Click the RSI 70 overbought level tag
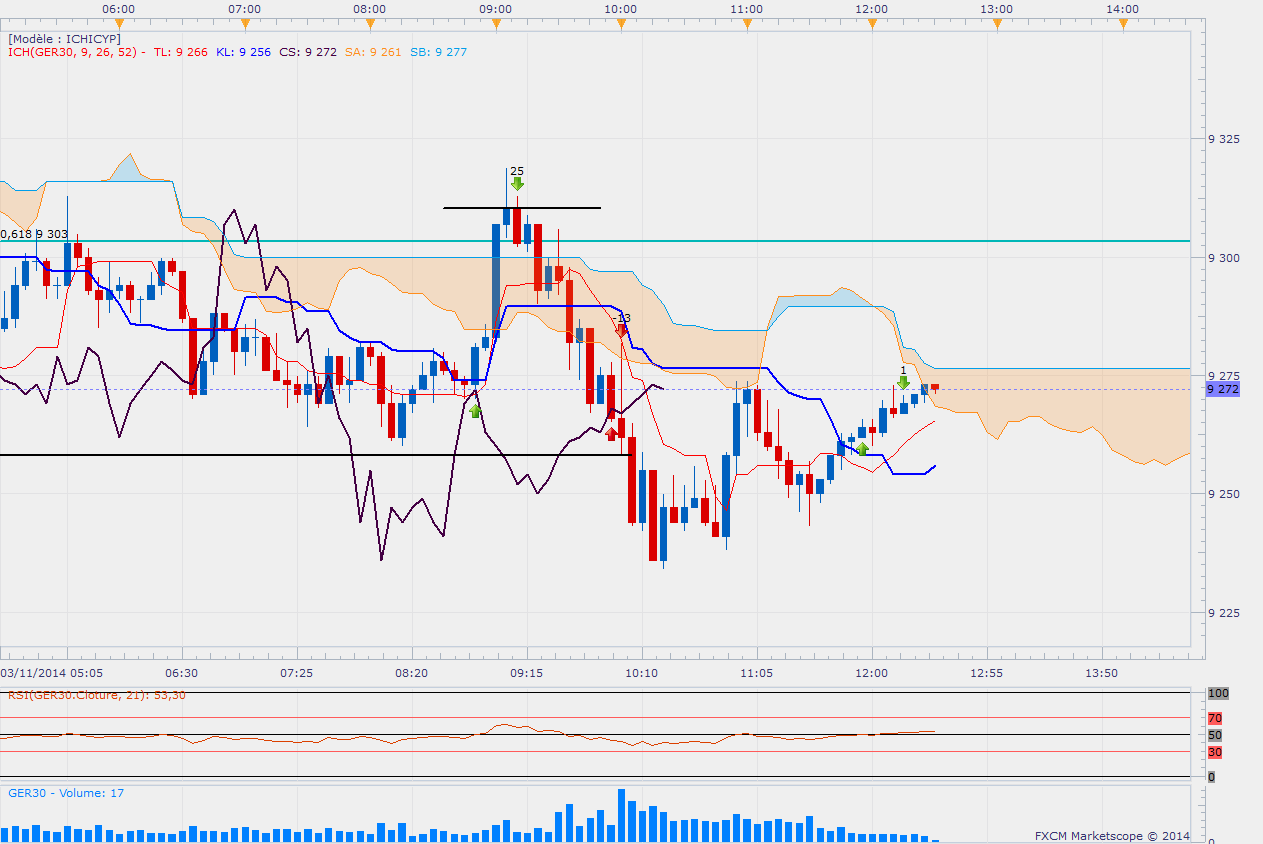The width and height of the screenshot is (1263, 844). tap(1215, 718)
